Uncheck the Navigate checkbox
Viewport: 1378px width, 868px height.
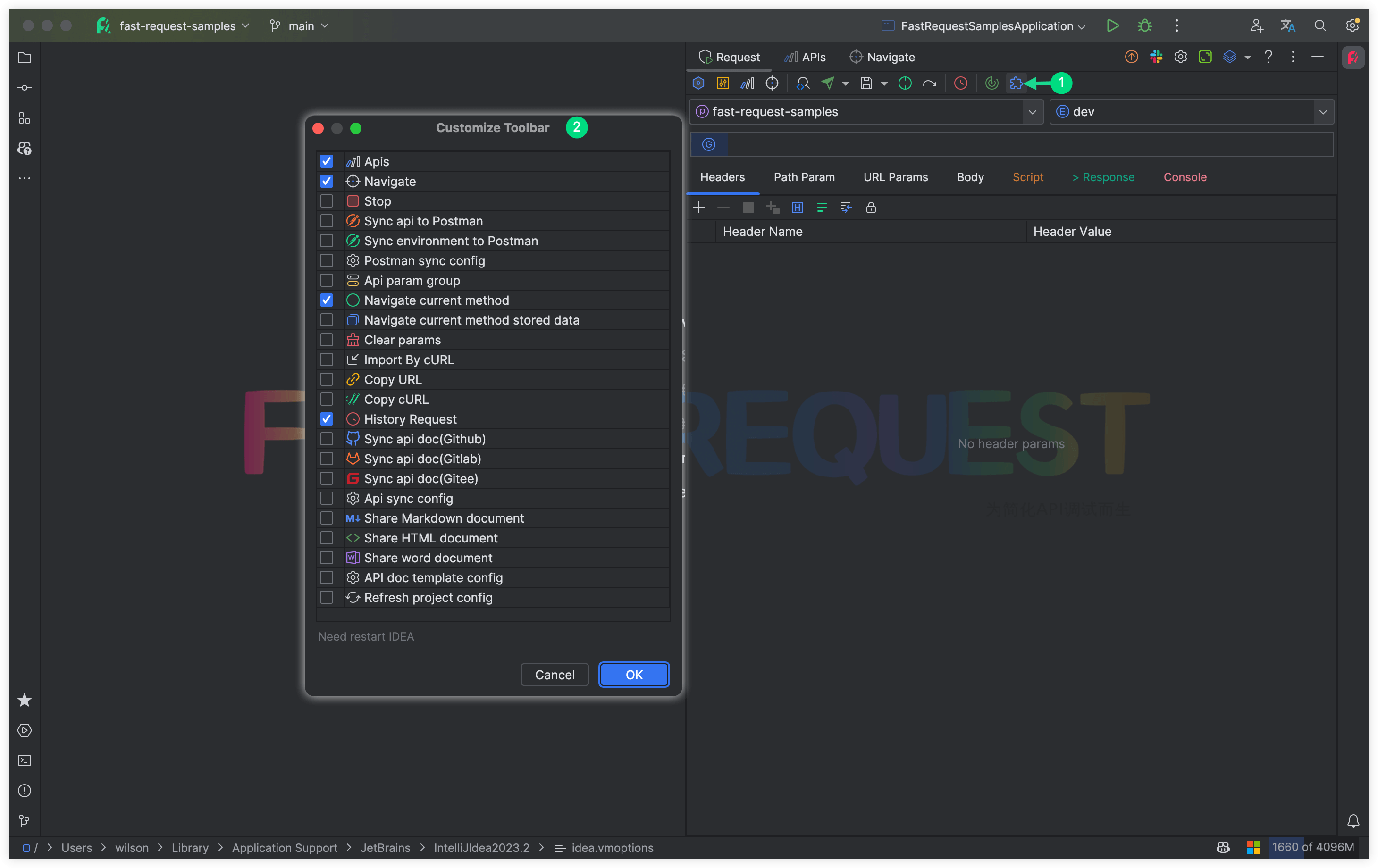point(326,181)
